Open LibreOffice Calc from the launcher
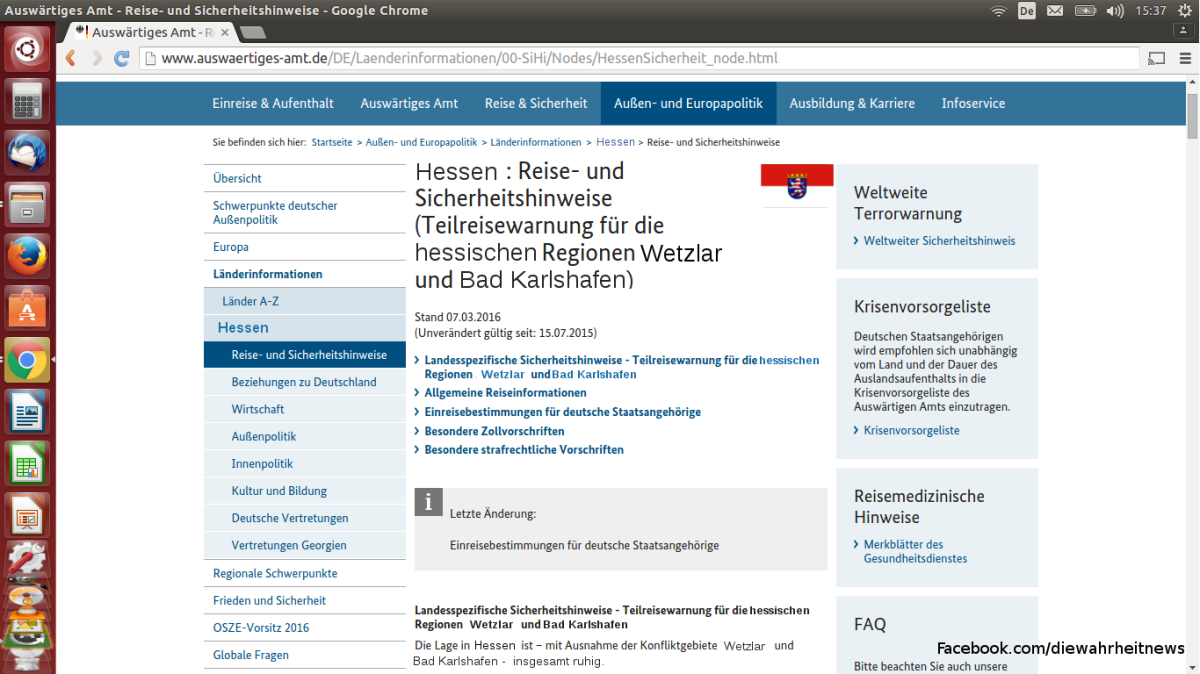The height and width of the screenshot is (674, 1200). 27,464
